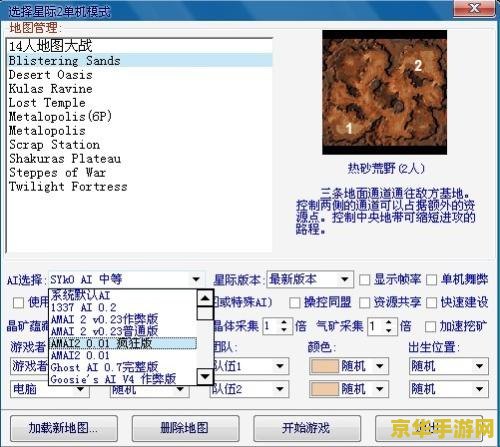Viewport: 500px width, 447px height.
Task: Choose the Steppes of War map
Action: 139,173
